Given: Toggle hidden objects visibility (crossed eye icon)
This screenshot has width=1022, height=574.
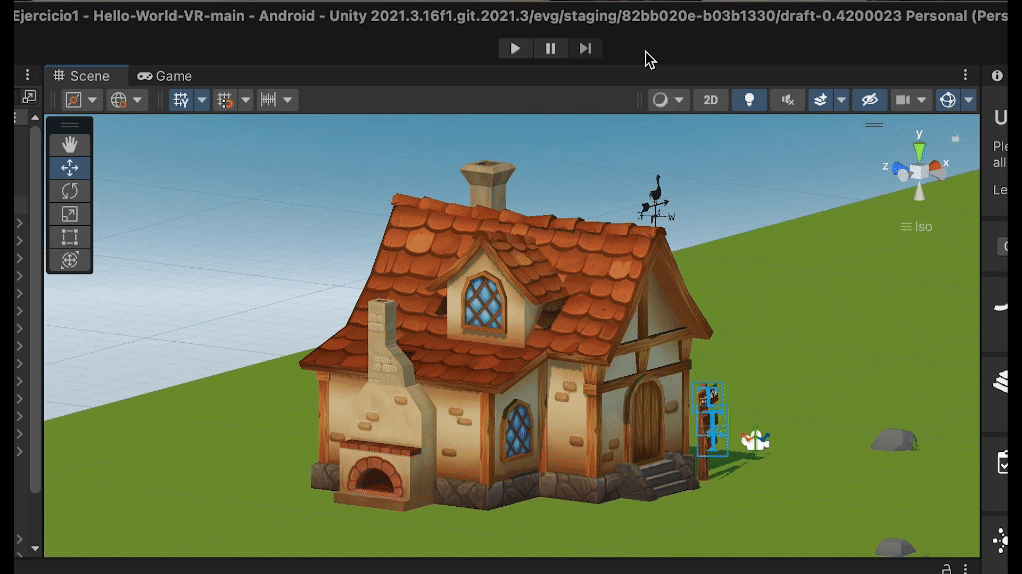Looking at the screenshot, I should [869, 100].
